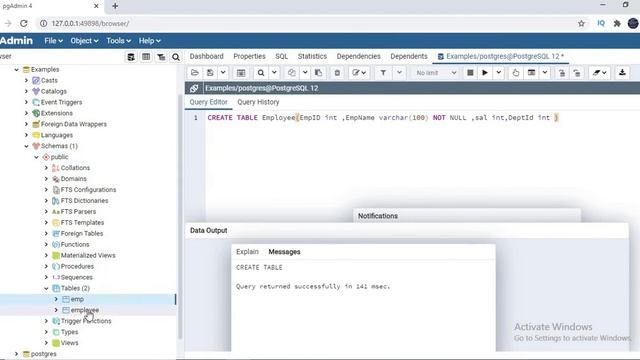Screen dimensions: 640x360
Task: Switch to the Dependencies tab
Action: point(358,56)
